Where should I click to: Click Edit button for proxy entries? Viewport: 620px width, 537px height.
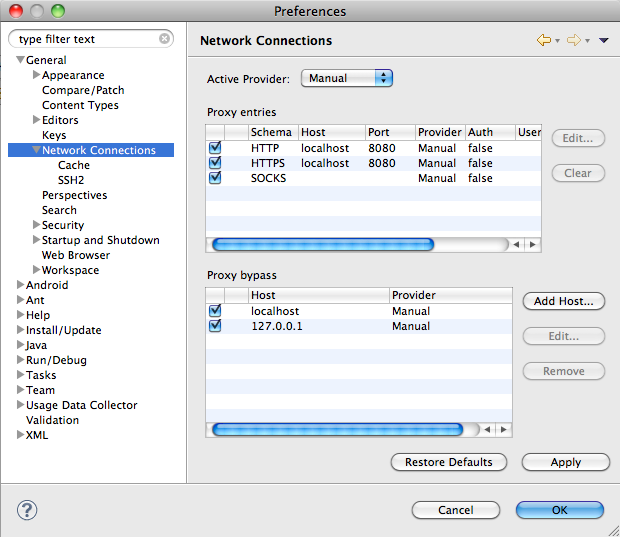click(578, 138)
